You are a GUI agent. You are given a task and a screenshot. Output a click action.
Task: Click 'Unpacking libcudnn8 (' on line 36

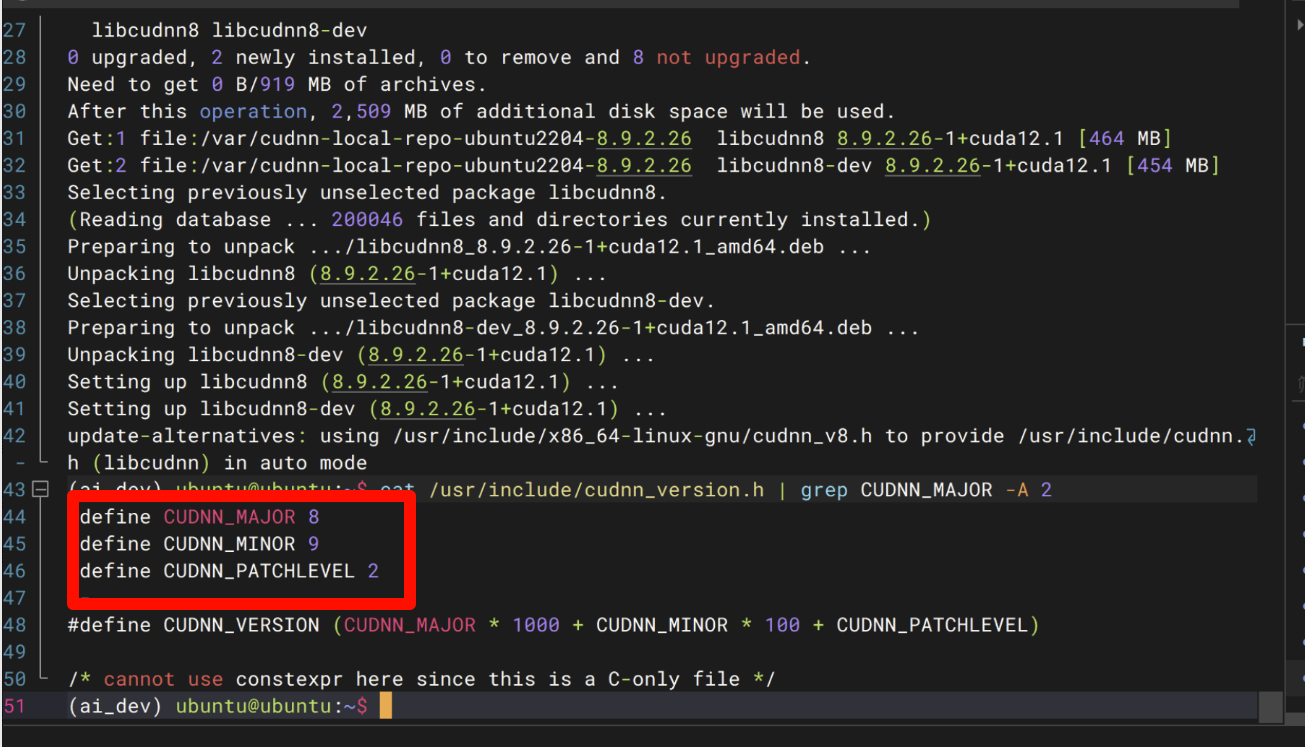click(x=192, y=274)
